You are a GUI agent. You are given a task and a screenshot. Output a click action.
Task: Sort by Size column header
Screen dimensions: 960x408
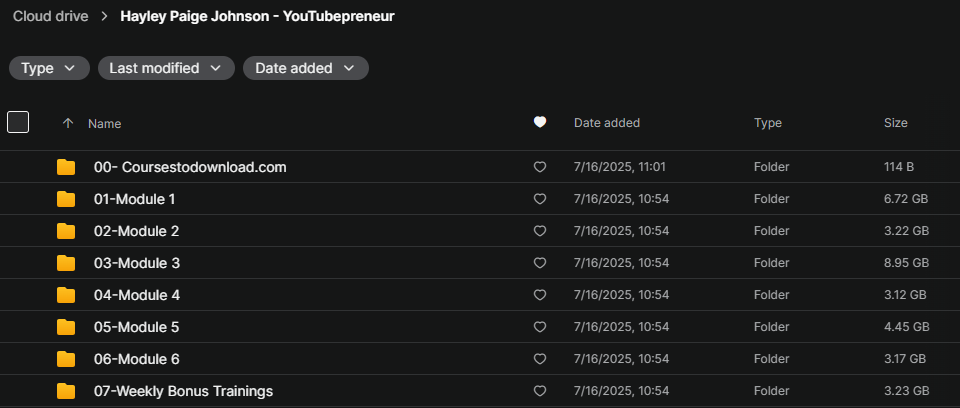click(895, 123)
